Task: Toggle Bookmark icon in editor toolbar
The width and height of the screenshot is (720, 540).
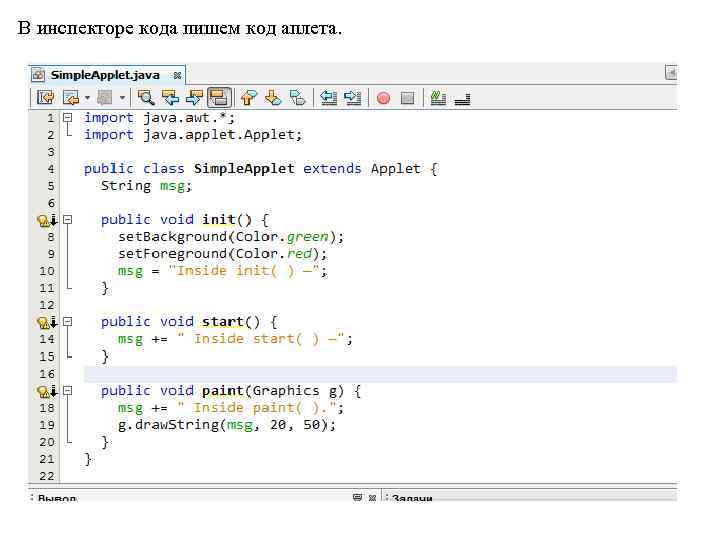Action: 297,97
